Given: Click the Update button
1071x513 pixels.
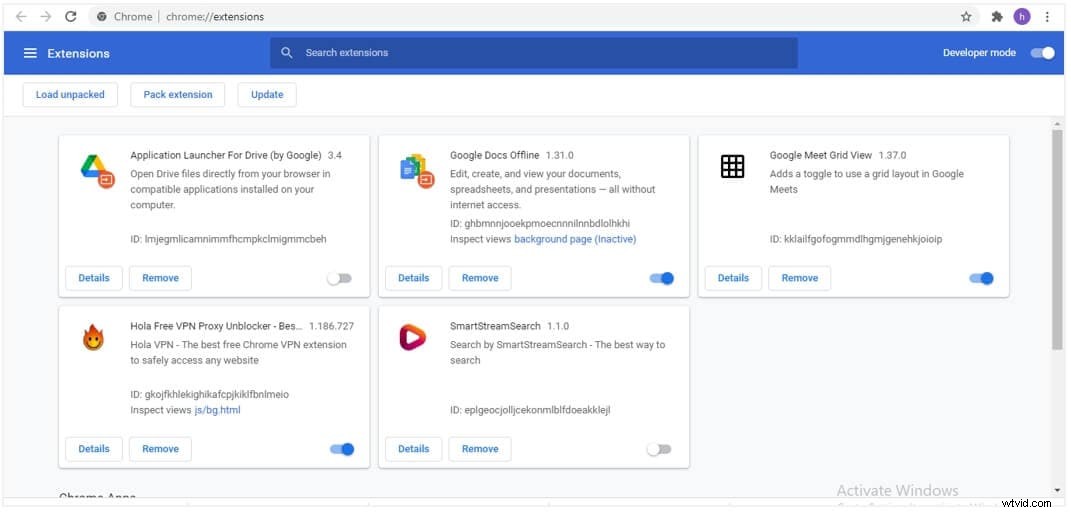Looking at the screenshot, I should [267, 95].
